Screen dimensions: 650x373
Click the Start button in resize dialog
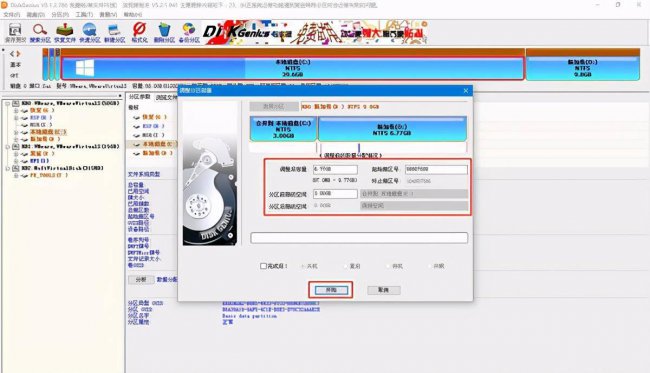(x=331, y=290)
